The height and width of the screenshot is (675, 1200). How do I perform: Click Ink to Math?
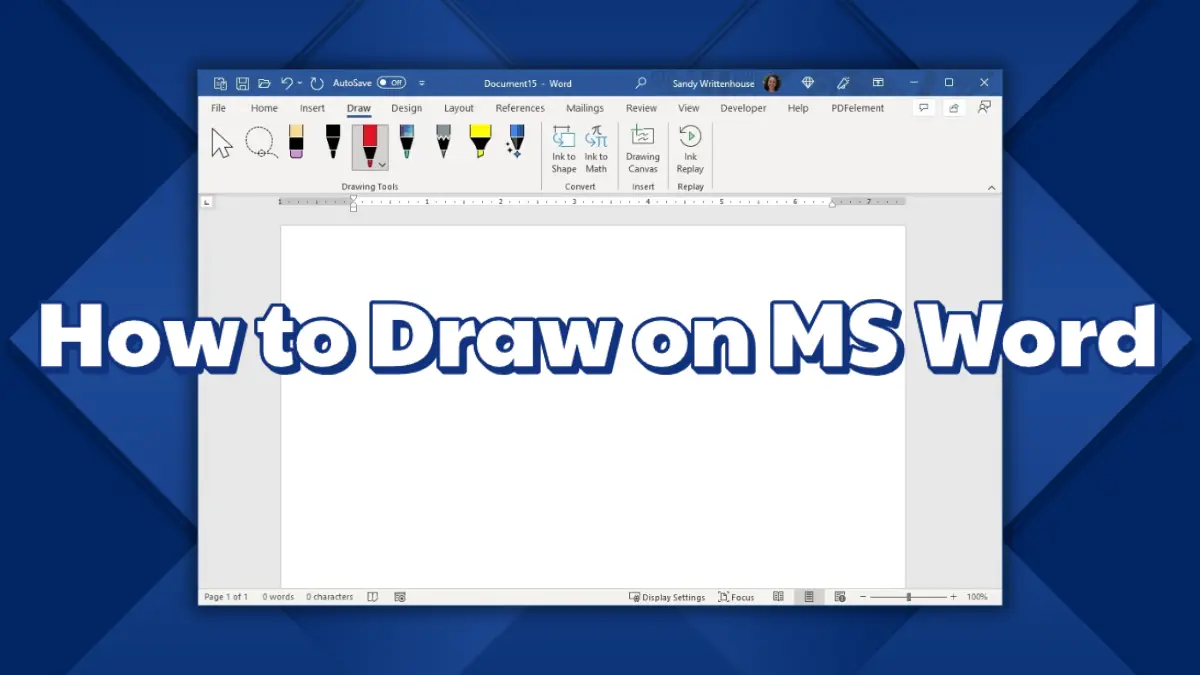pos(596,149)
